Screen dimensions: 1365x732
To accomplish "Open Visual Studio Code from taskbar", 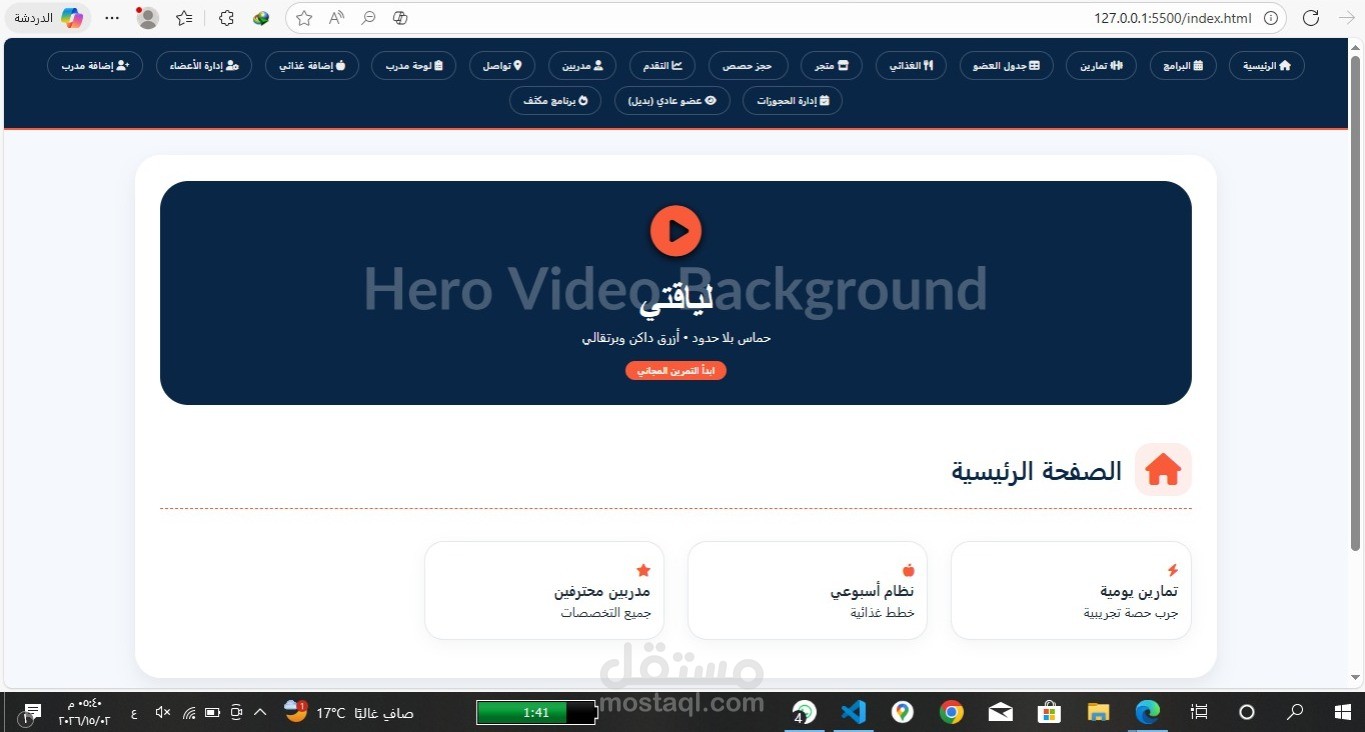I will coord(853,712).
